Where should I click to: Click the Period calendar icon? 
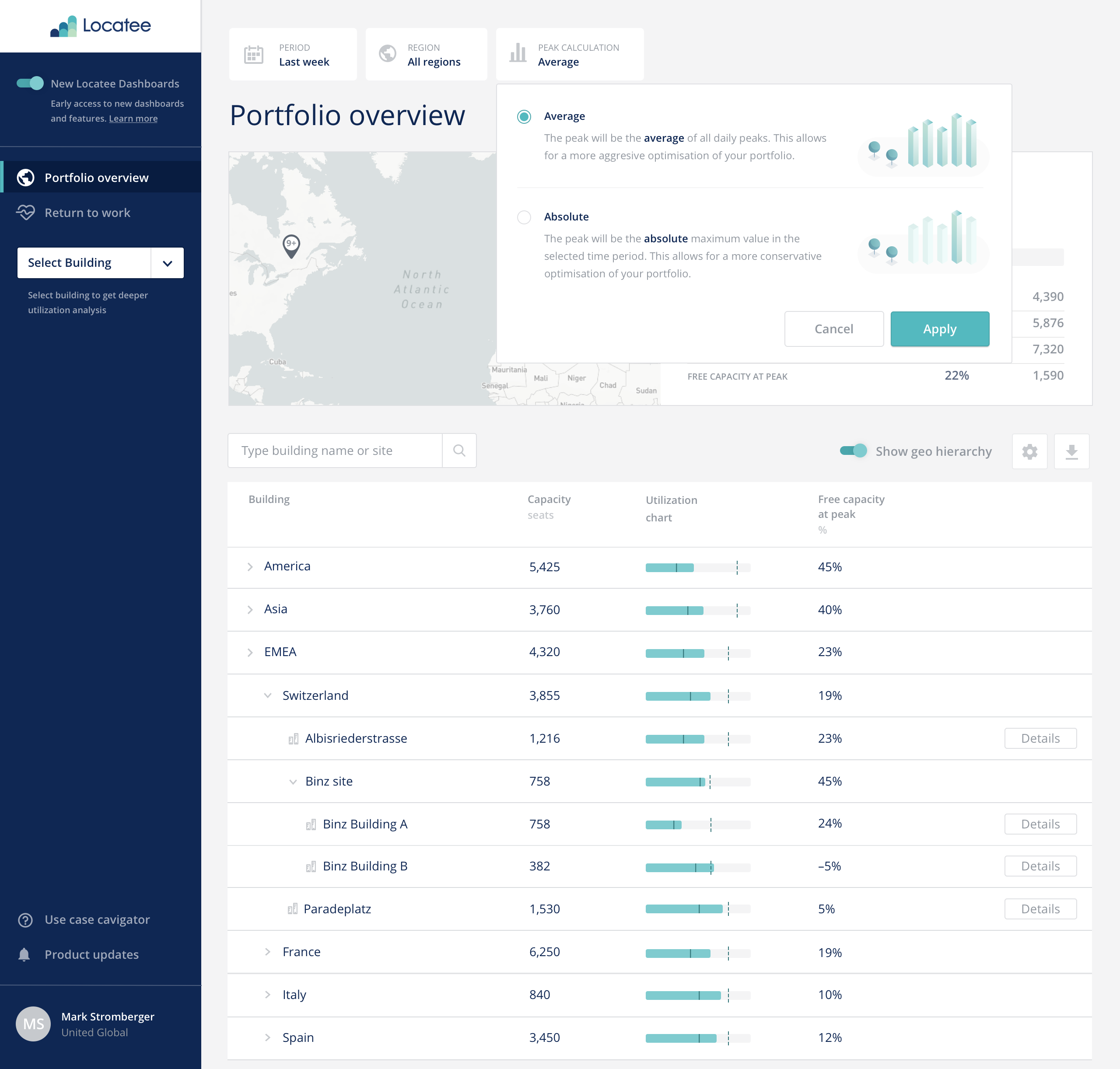(x=254, y=54)
